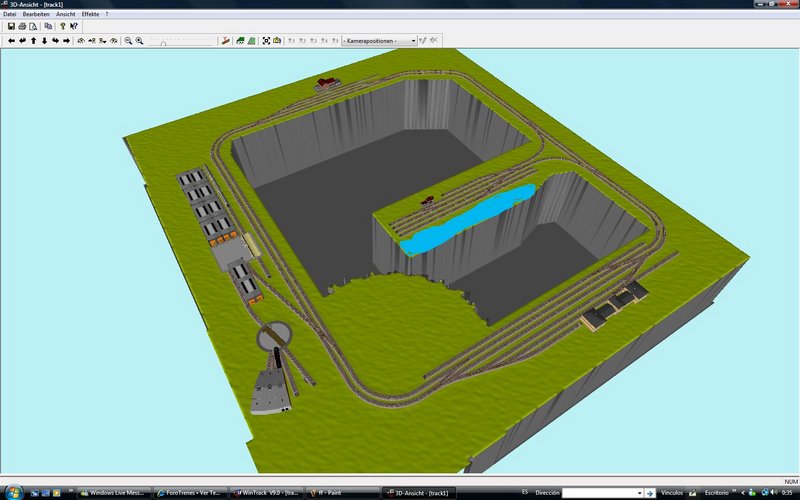The image size is (800, 500).
Task: Click the add camera position icon right of the dropdown
Action: [x=423, y=40]
